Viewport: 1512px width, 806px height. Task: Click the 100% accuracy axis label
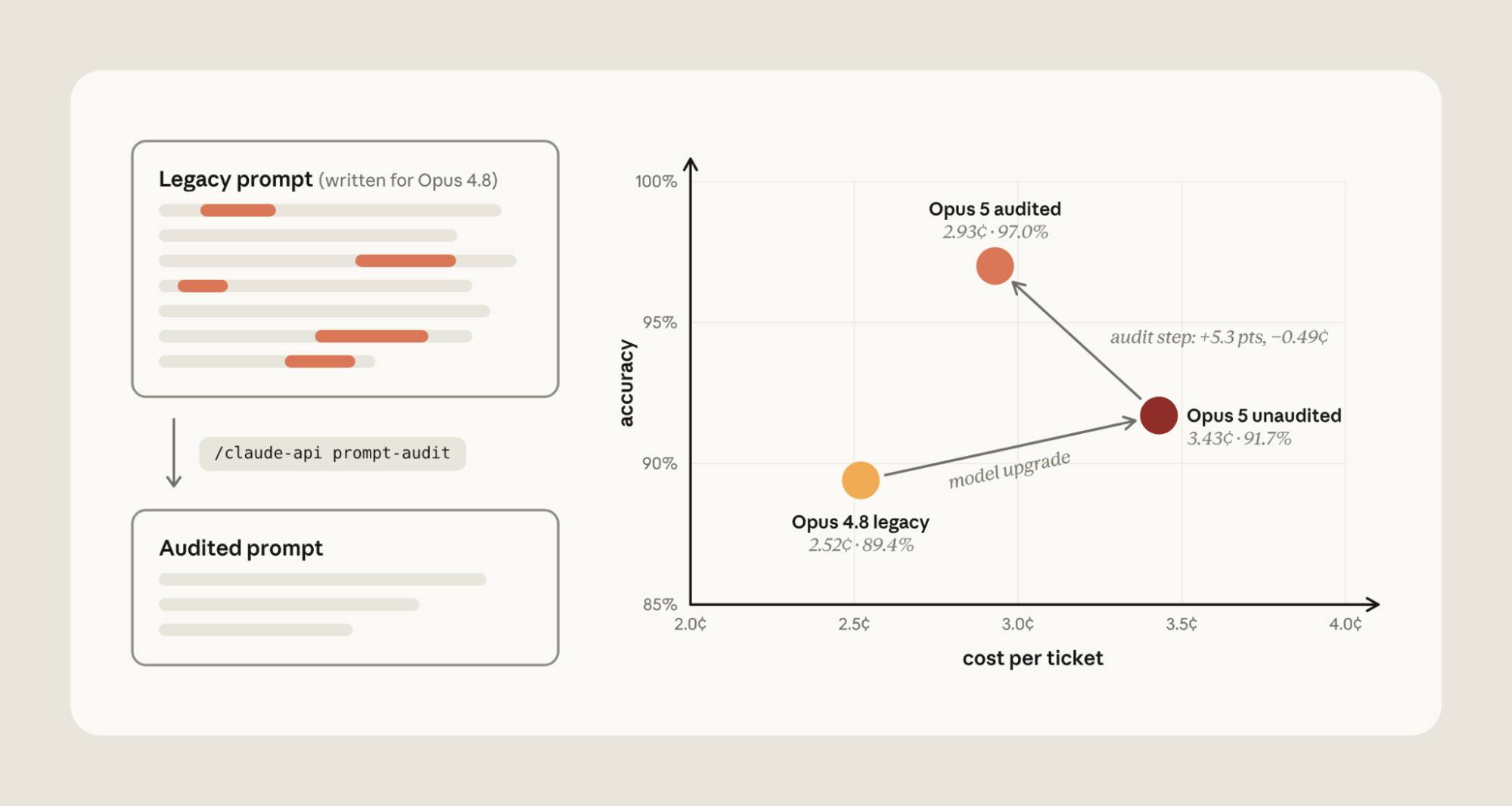pyautogui.click(x=656, y=181)
